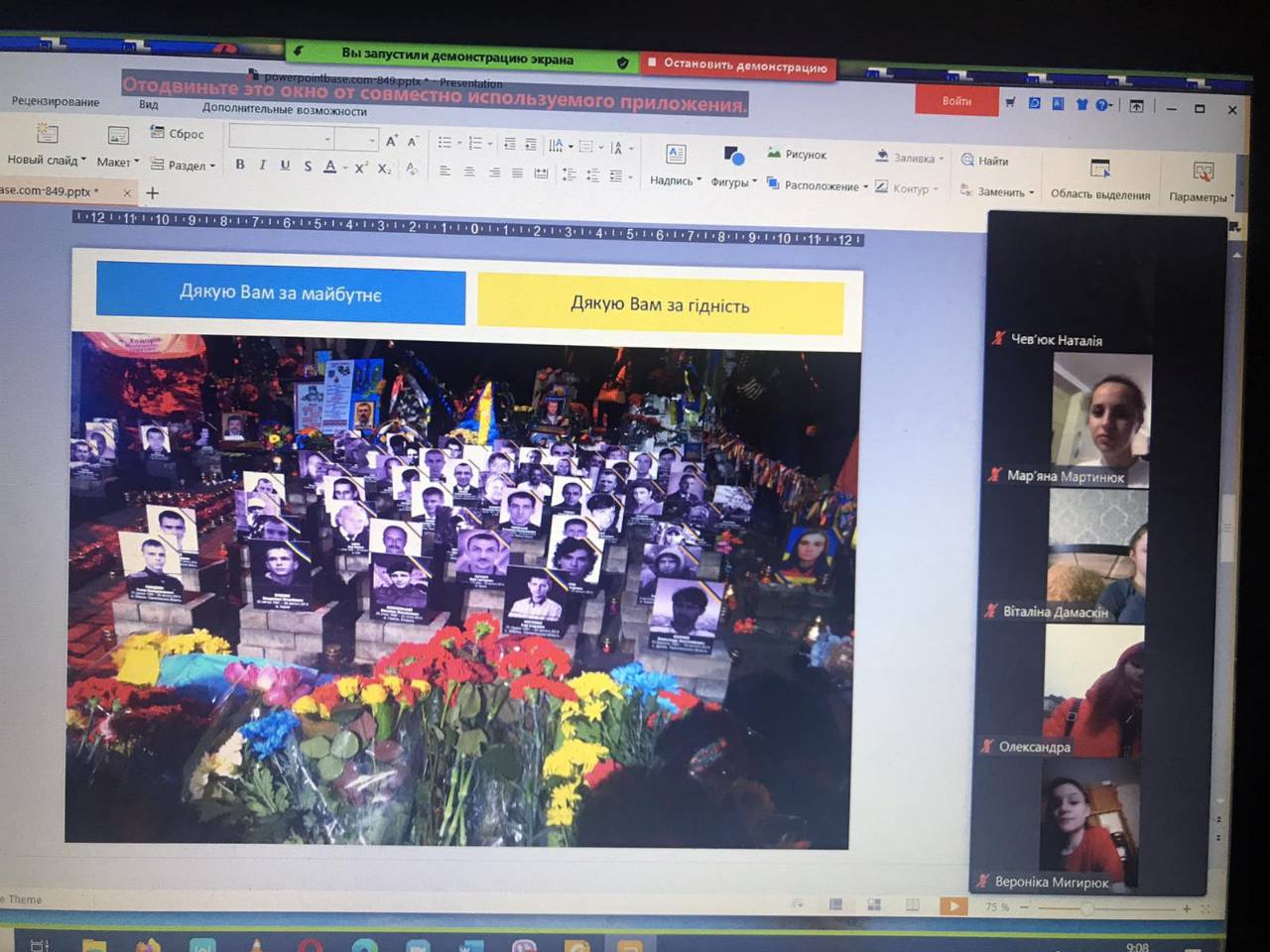Viewport: 1270px width, 952px height.
Task: Align text left
Action: [444, 171]
